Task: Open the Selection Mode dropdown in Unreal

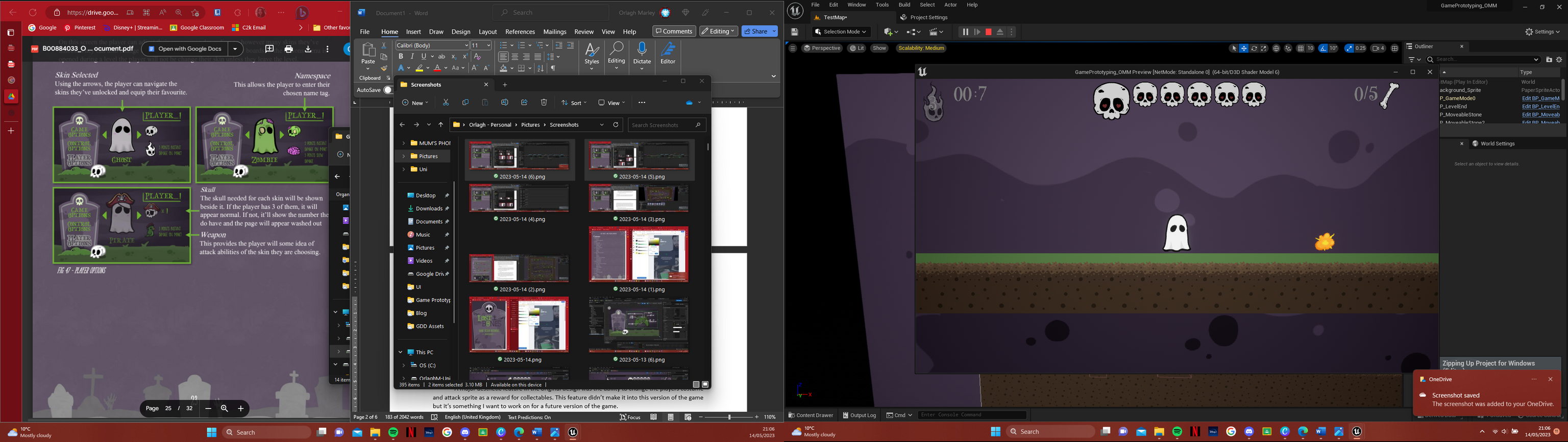Action: point(841,32)
